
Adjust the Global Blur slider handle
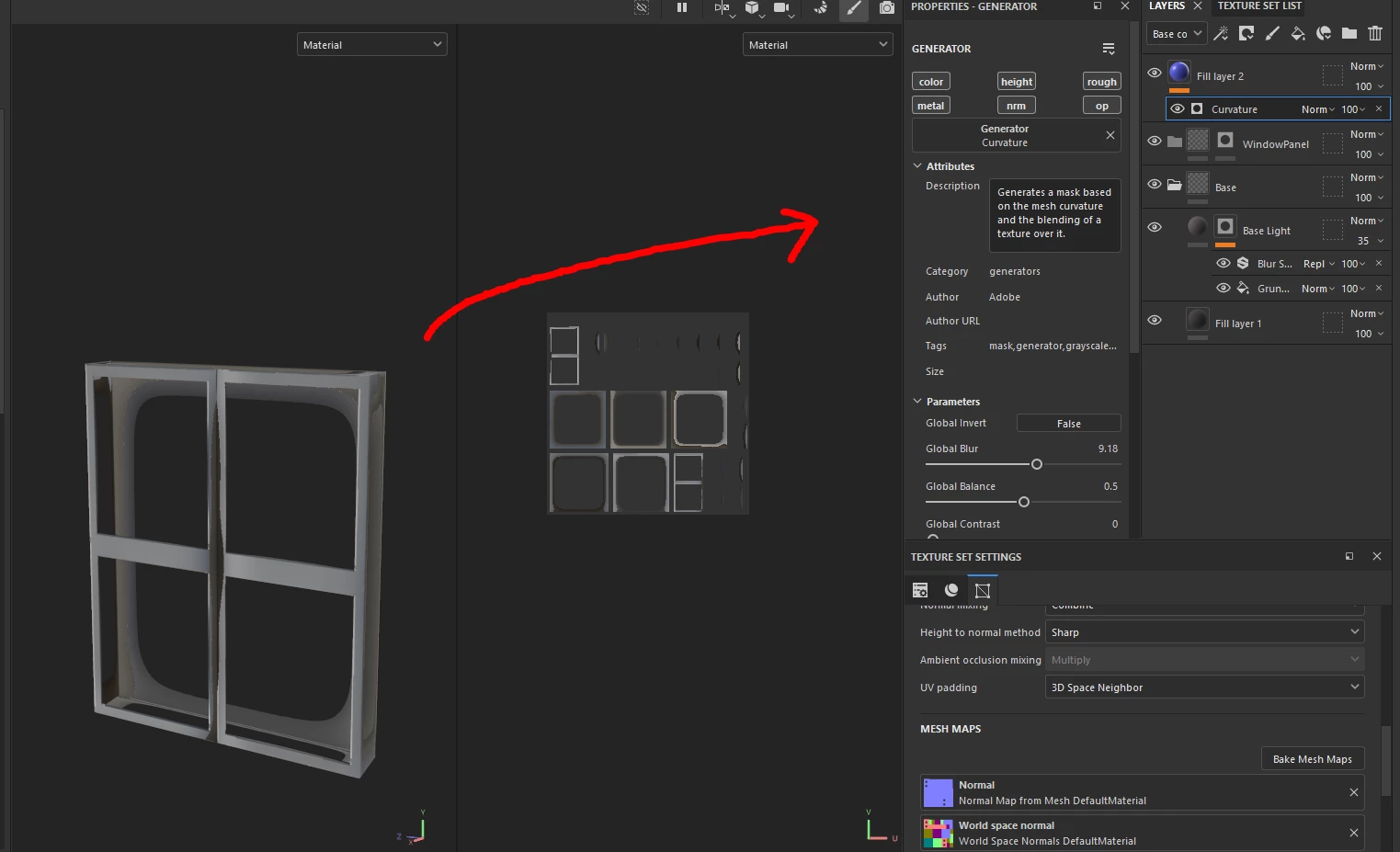1037,464
